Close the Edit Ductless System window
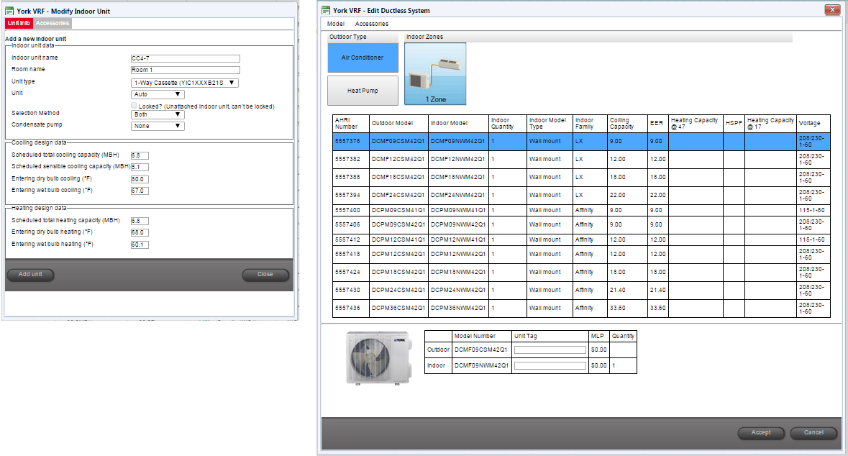848x456 pixels. [x=830, y=9]
